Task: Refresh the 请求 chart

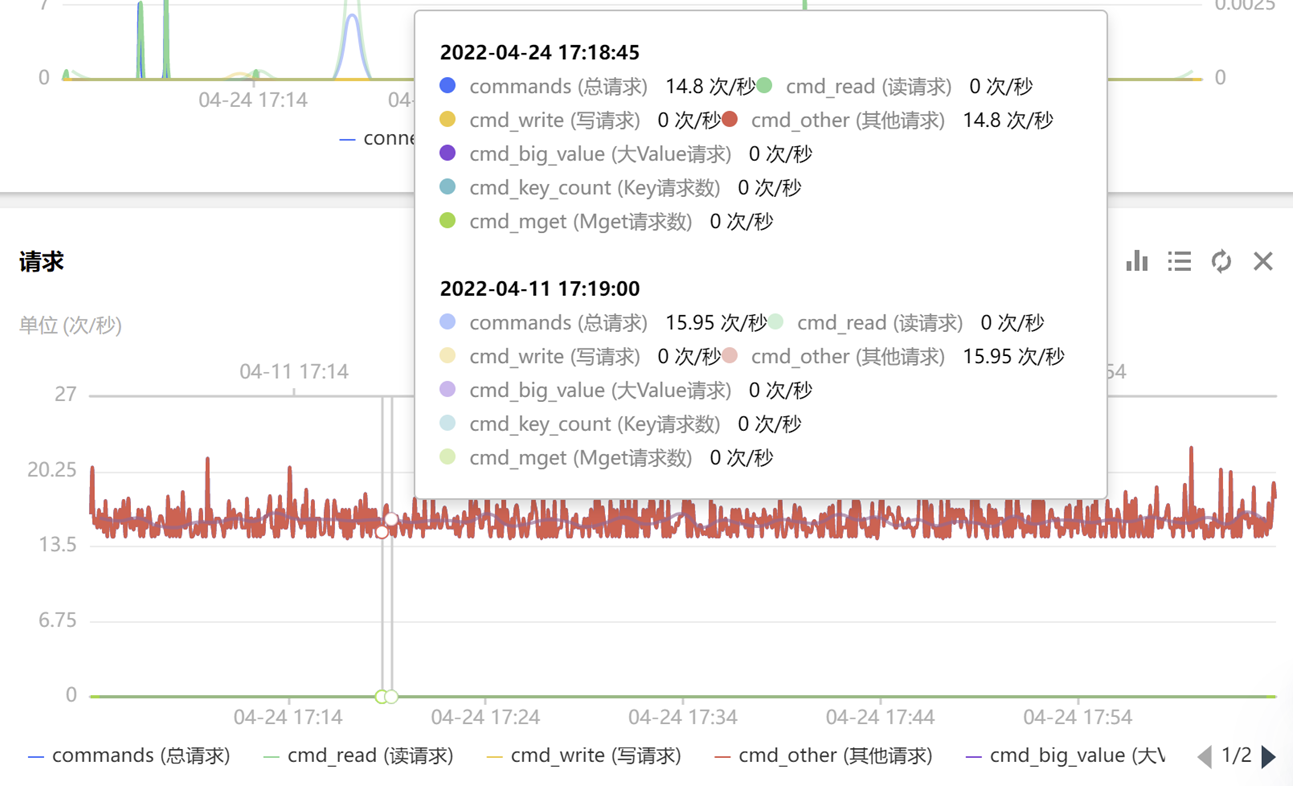Action: pos(1221,261)
